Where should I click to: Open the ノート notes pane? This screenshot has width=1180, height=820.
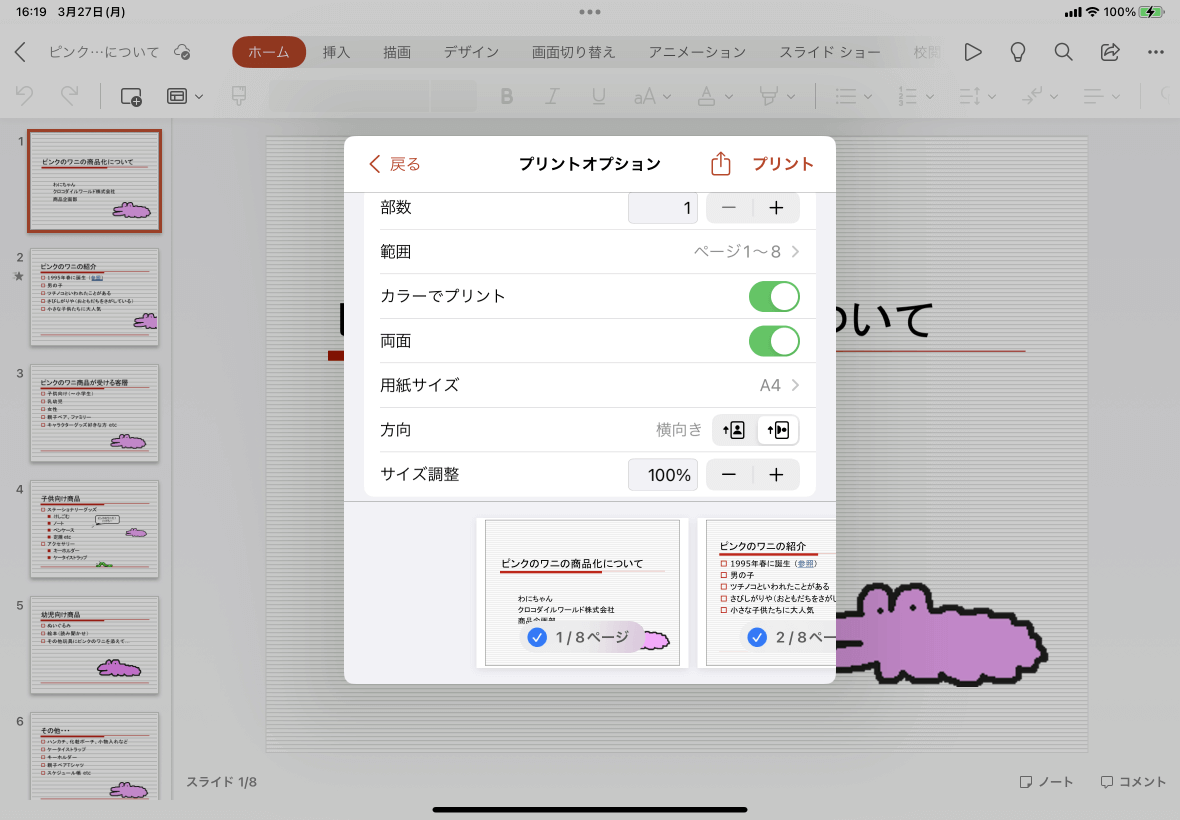coord(1046,782)
